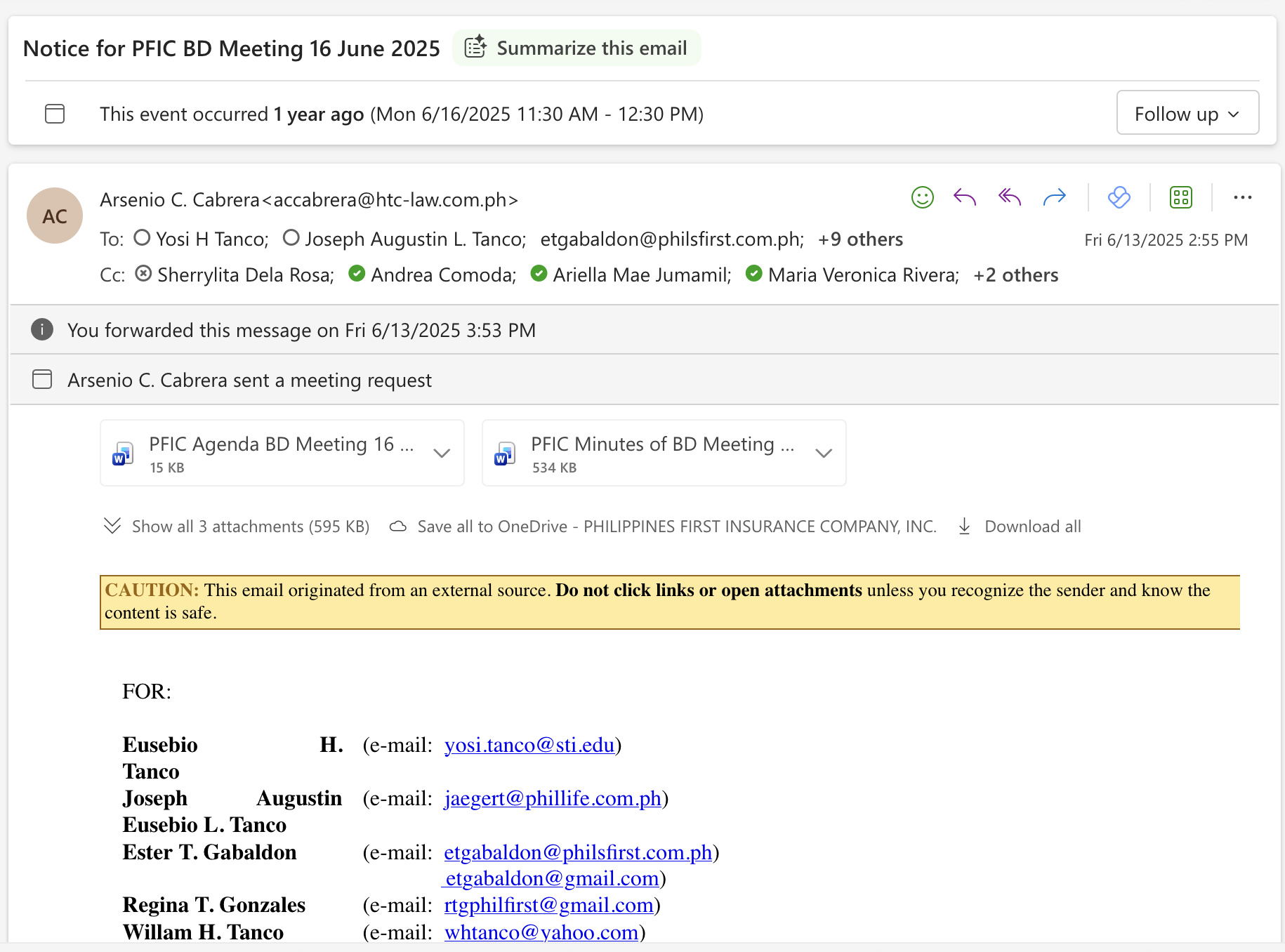The width and height of the screenshot is (1285, 952).
Task: Click the calendar icon beside the event occurred text
Action: click(x=55, y=114)
